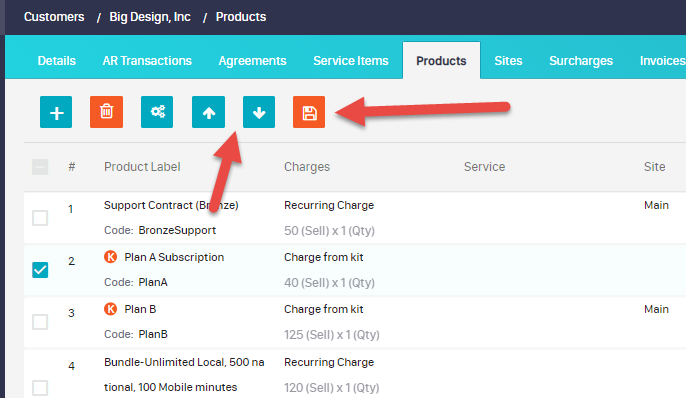Click the Bundle-Unlimited Local product label
Viewport: 686px width, 398px height.
(184, 375)
